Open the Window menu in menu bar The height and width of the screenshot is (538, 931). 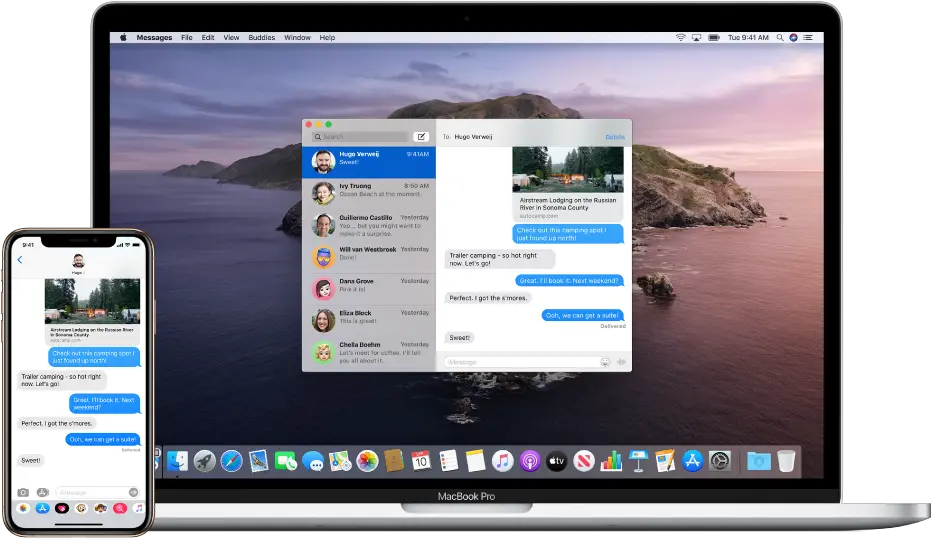[297, 37]
